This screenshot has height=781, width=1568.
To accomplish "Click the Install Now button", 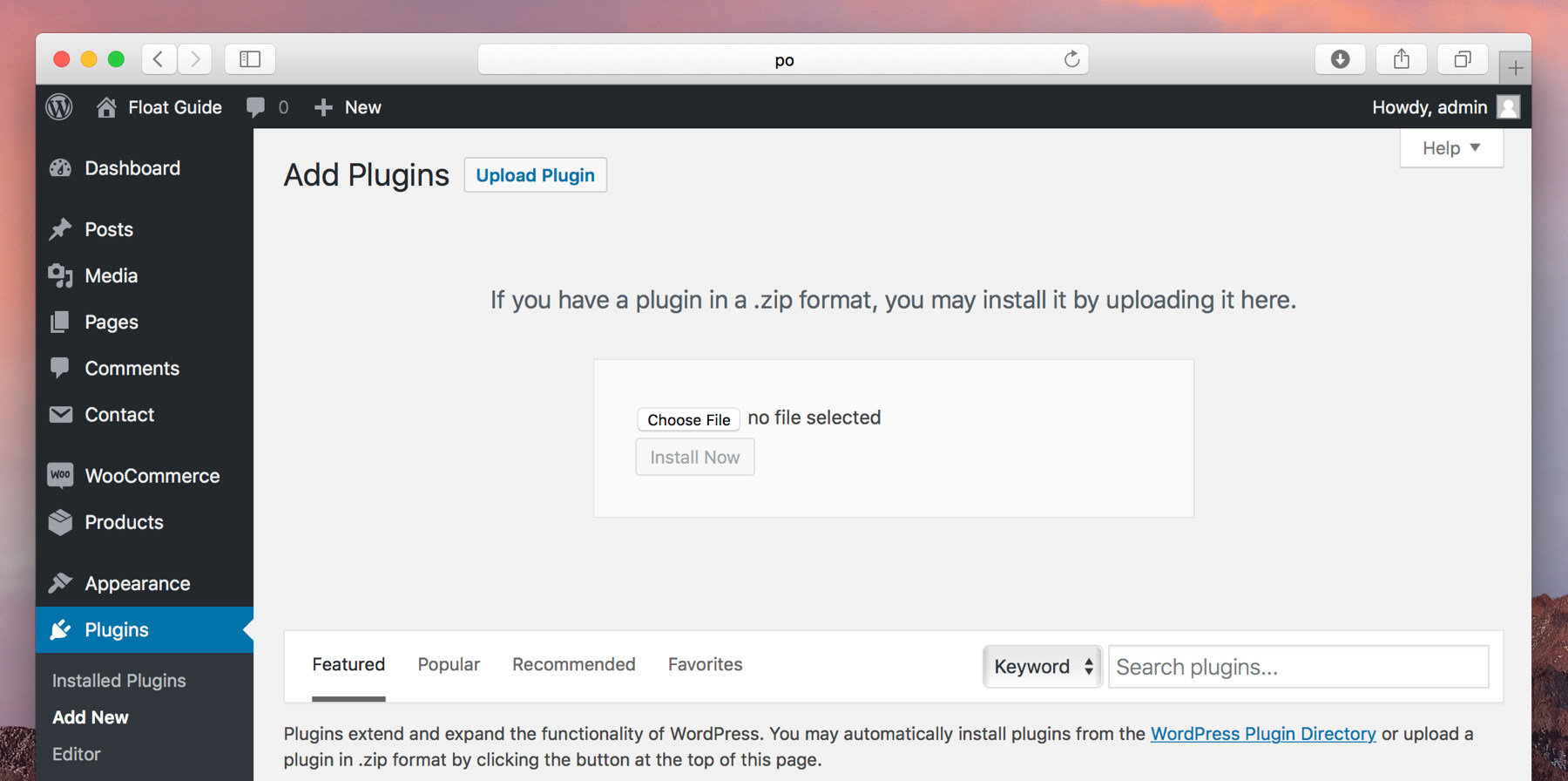I will (695, 457).
